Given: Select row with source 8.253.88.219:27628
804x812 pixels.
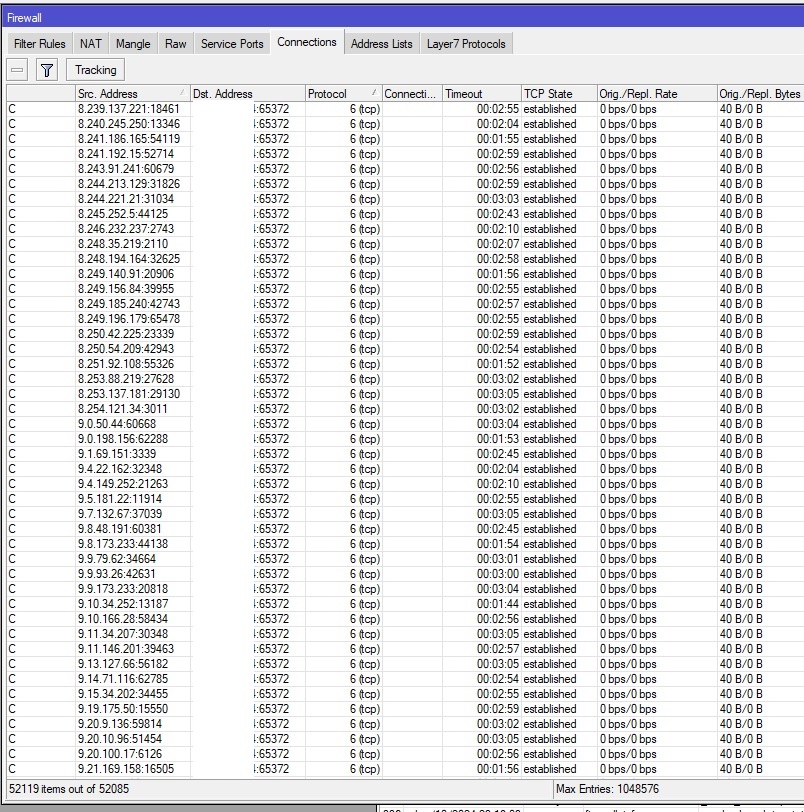Looking at the screenshot, I should point(405,379).
